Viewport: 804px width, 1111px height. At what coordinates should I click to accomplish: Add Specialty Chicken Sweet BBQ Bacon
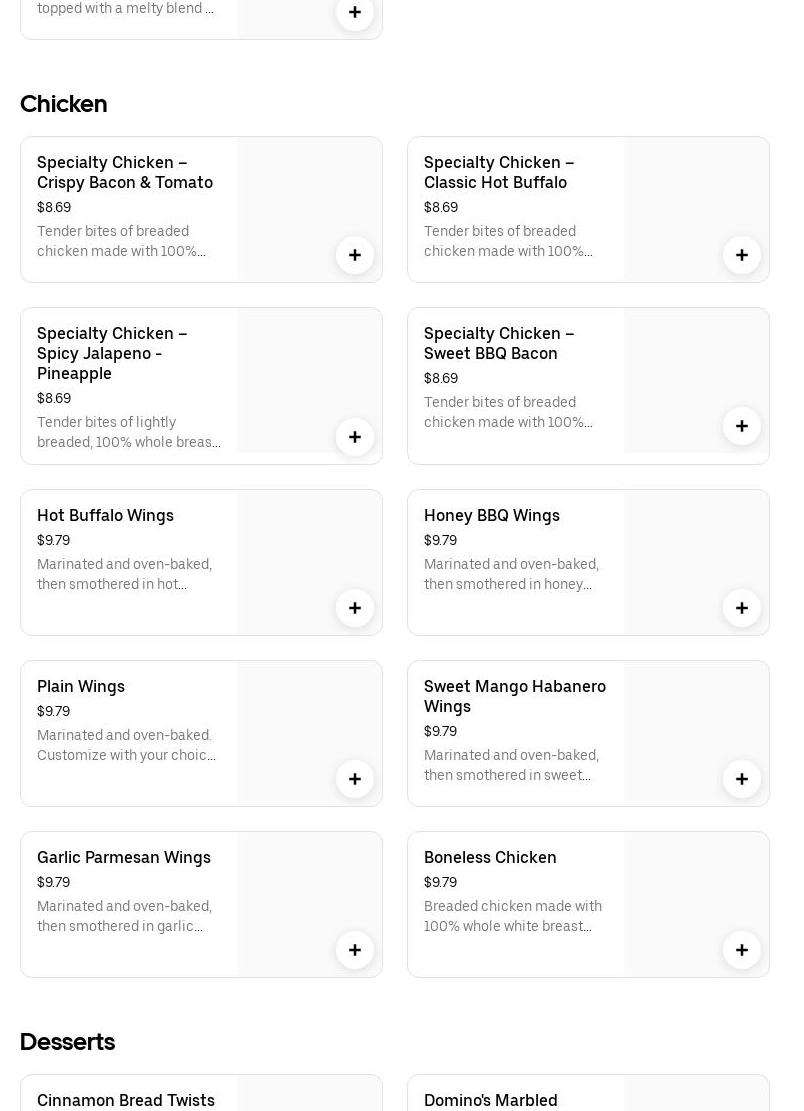pyautogui.click(x=742, y=426)
